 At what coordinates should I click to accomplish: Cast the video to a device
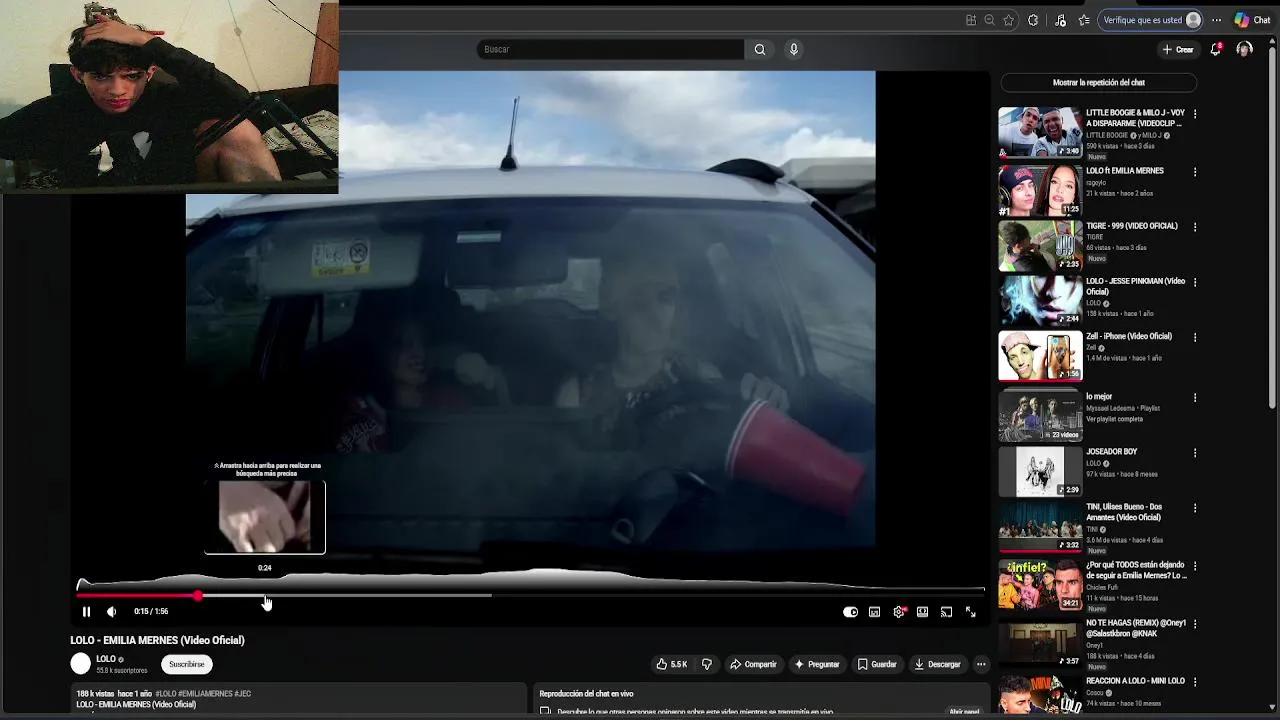pyautogui.click(x=946, y=612)
